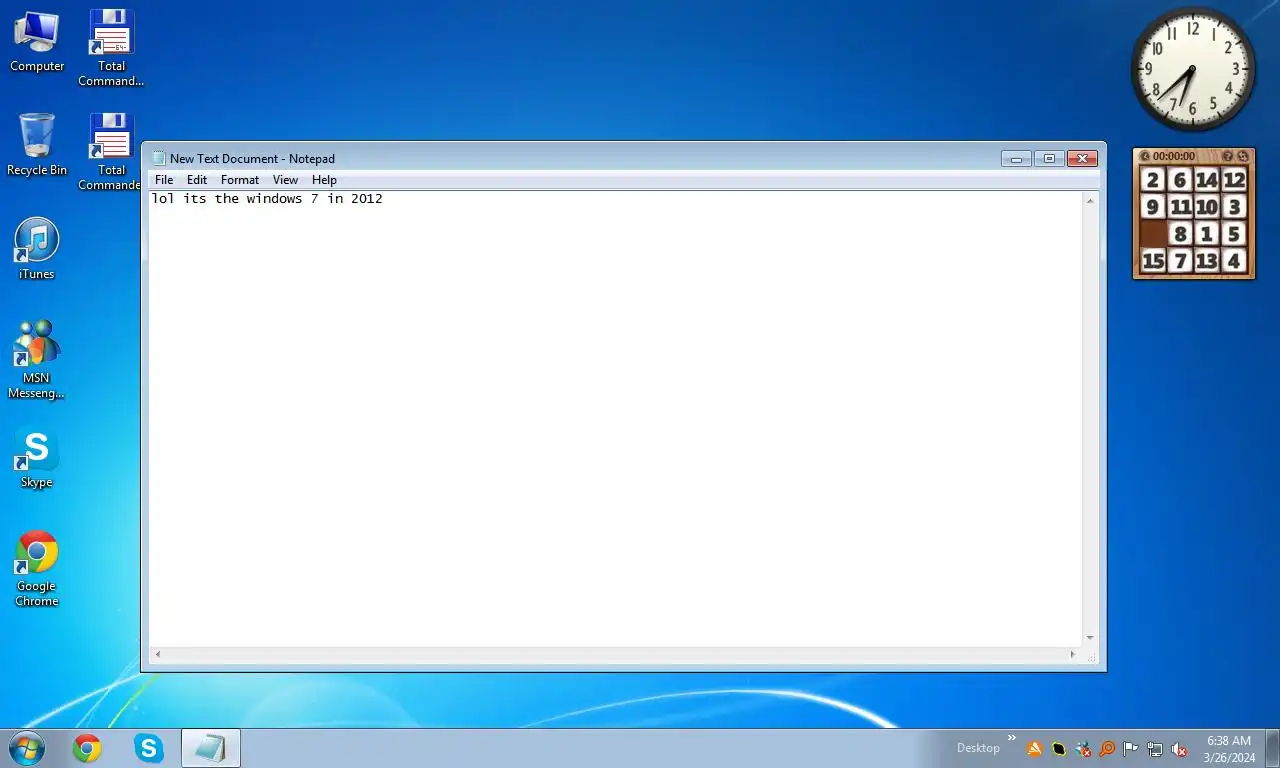Screen dimensions: 1280x768
Task: Open the Help menu in Notepad
Action: (x=324, y=180)
